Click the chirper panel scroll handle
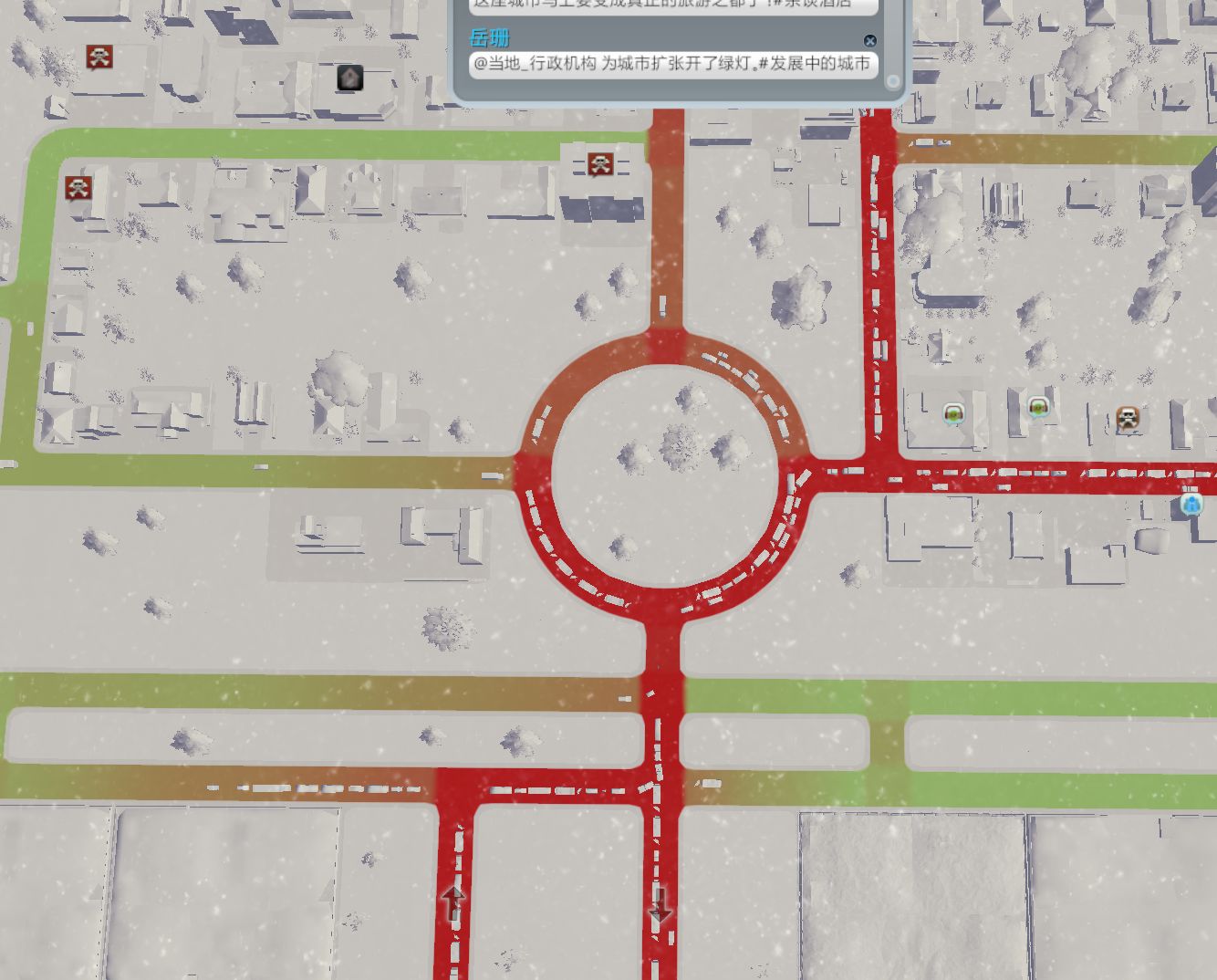Screen dimensions: 1217x980 893,81
